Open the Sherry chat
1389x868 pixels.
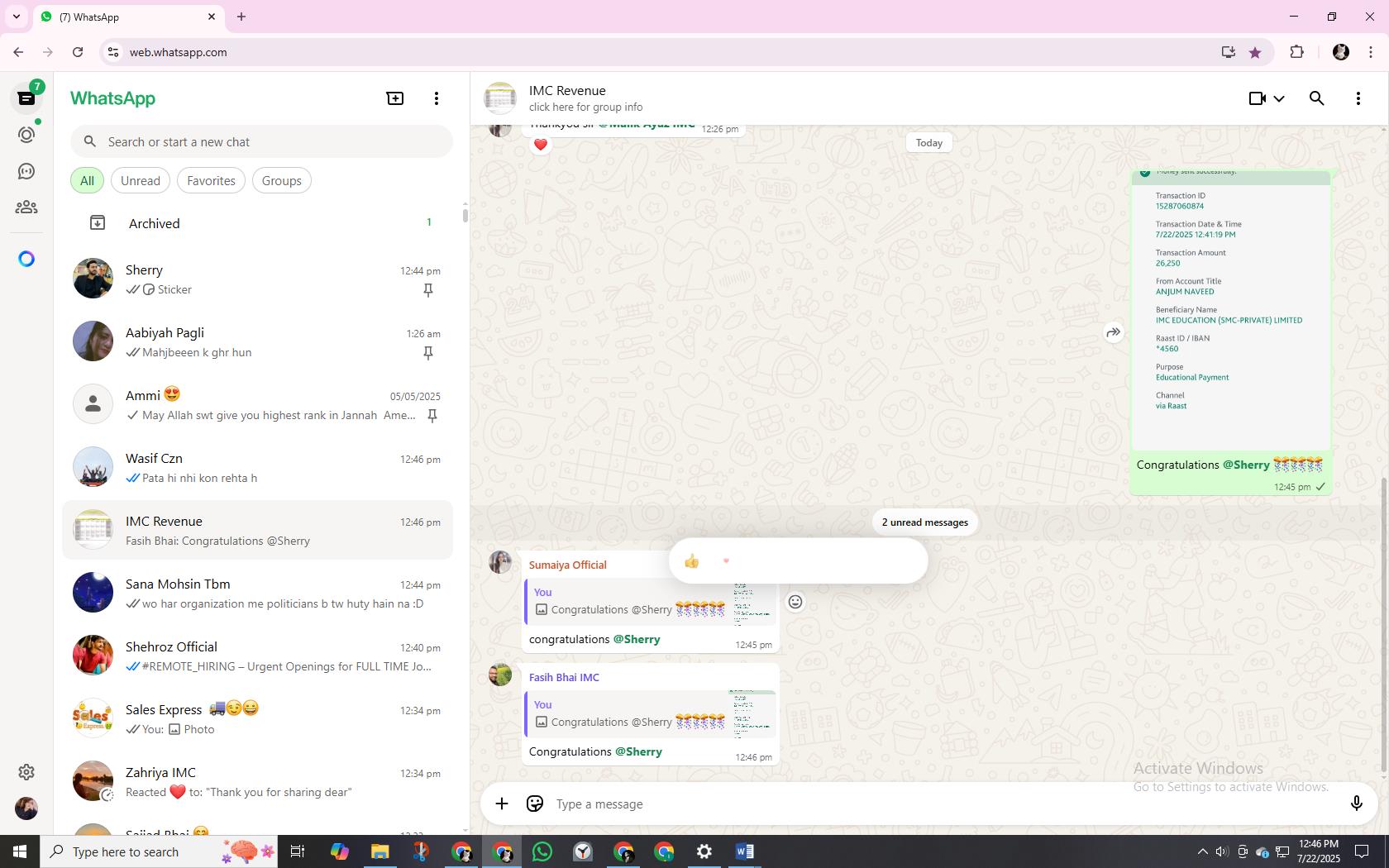point(258,279)
